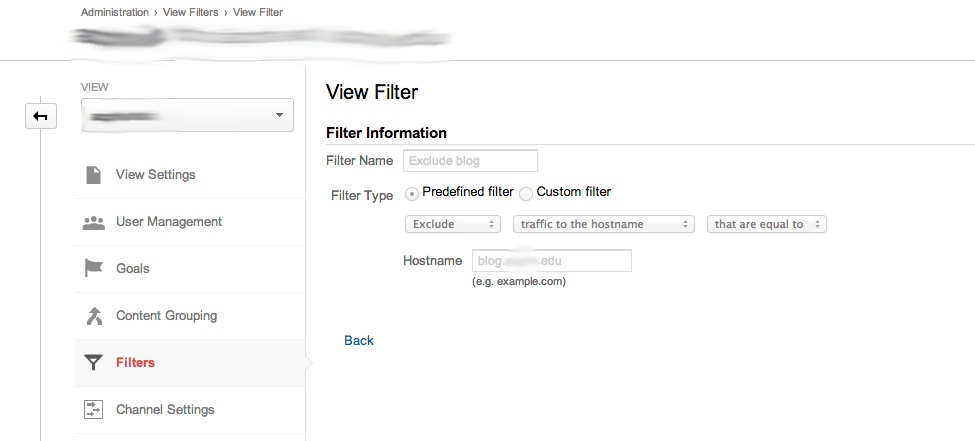Click the Filters funnel icon
975x441 pixels.
[93, 363]
